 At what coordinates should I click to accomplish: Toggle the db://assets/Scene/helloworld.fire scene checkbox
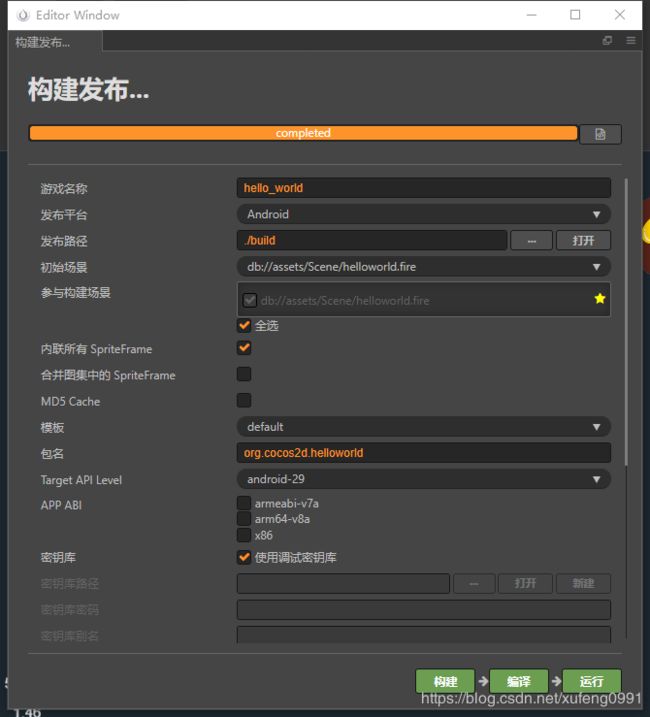click(x=250, y=300)
